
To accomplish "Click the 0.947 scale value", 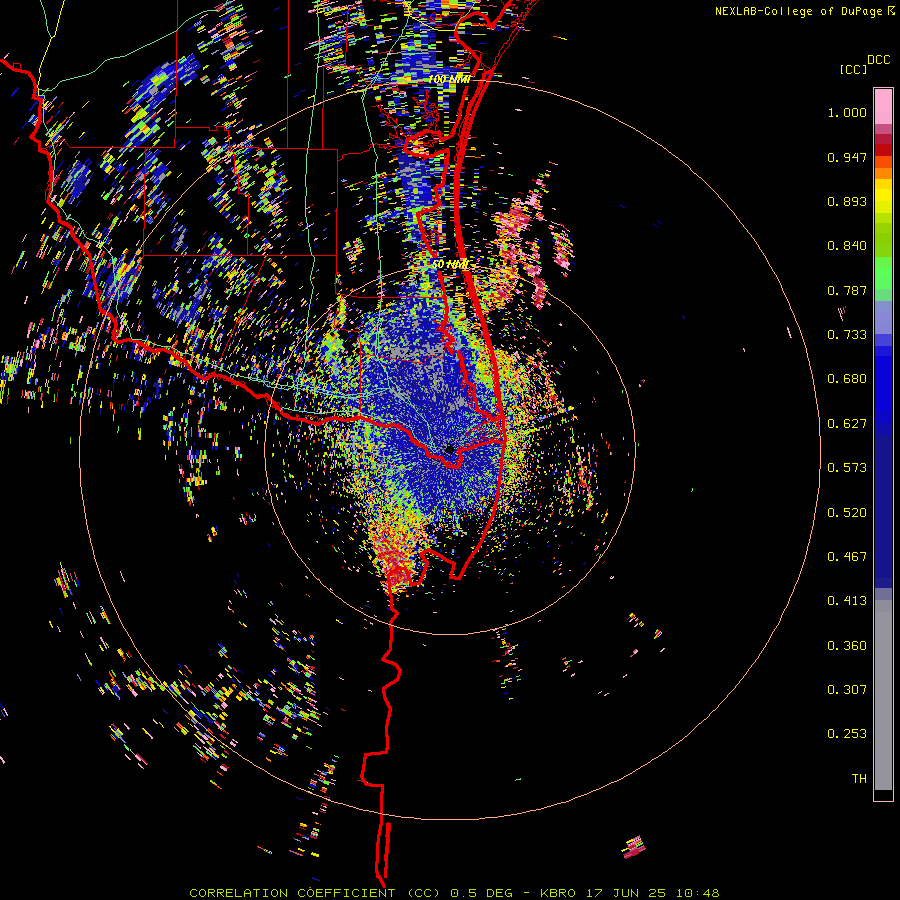I will 847,157.
